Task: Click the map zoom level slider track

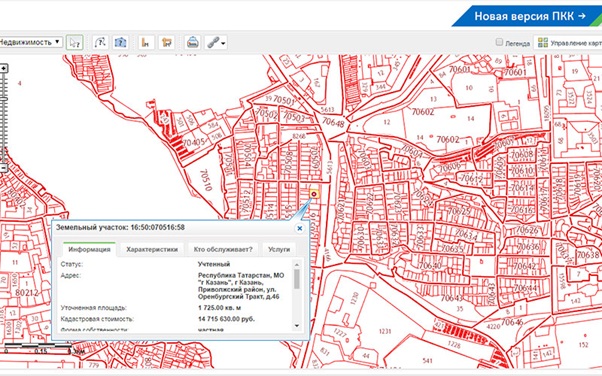Action: click(x=4, y=118)
